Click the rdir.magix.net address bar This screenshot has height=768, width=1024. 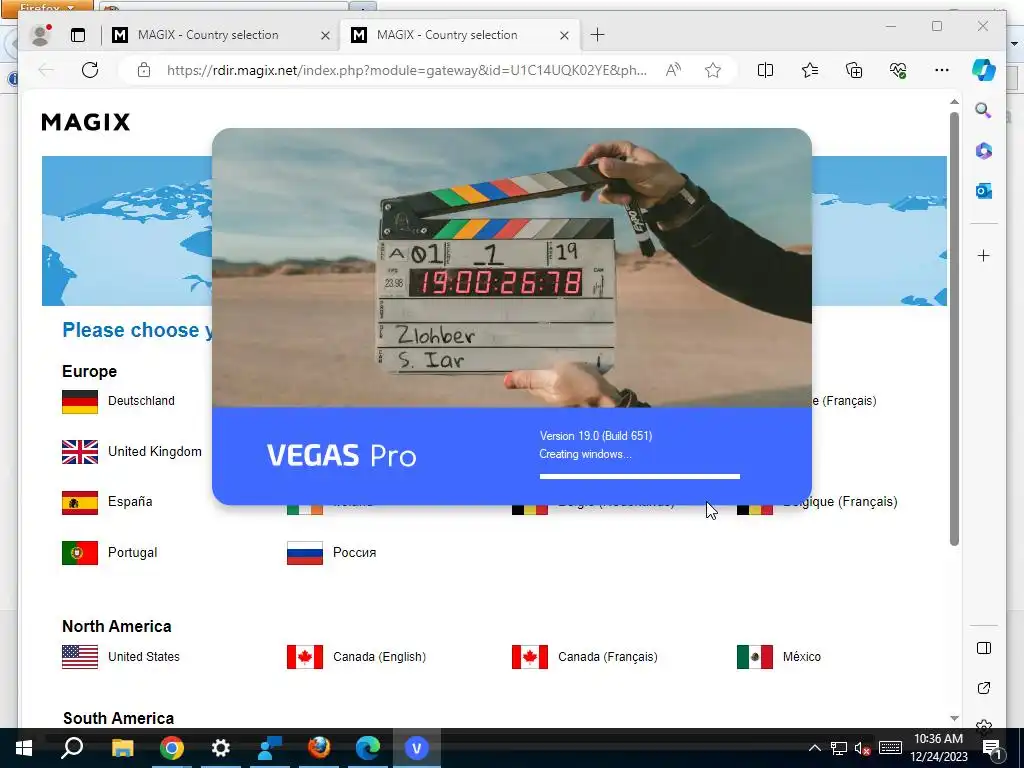(407, 70)
